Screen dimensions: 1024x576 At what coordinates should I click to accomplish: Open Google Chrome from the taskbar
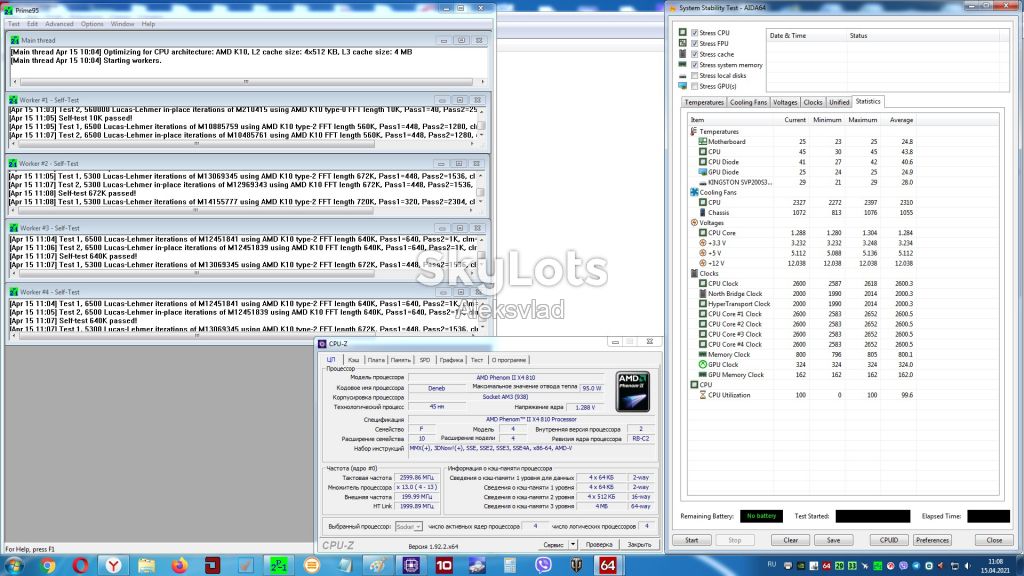click(48, 566)
